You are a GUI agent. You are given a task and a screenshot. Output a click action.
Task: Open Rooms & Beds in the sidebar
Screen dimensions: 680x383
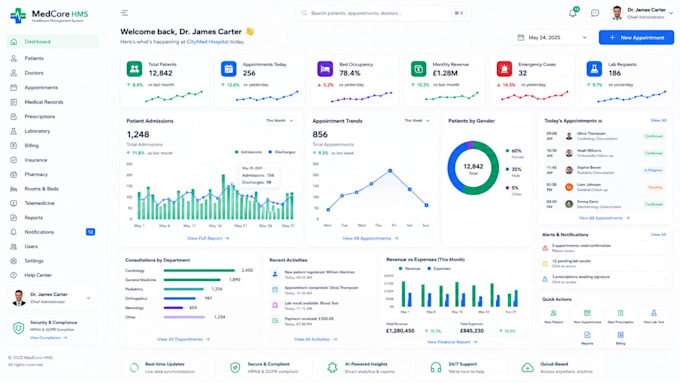click(52, 189)
